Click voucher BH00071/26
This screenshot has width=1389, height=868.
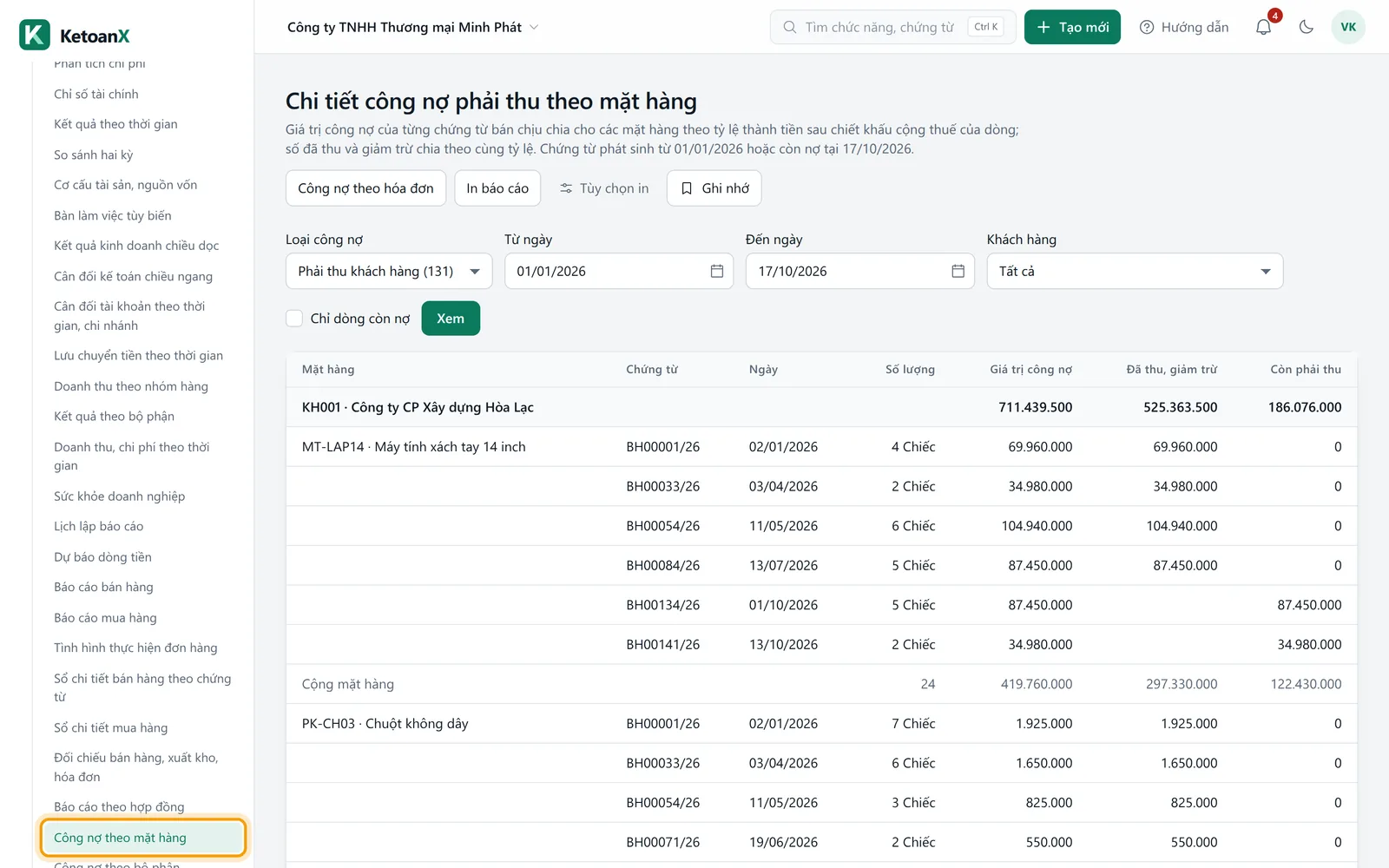pos(663,842)
